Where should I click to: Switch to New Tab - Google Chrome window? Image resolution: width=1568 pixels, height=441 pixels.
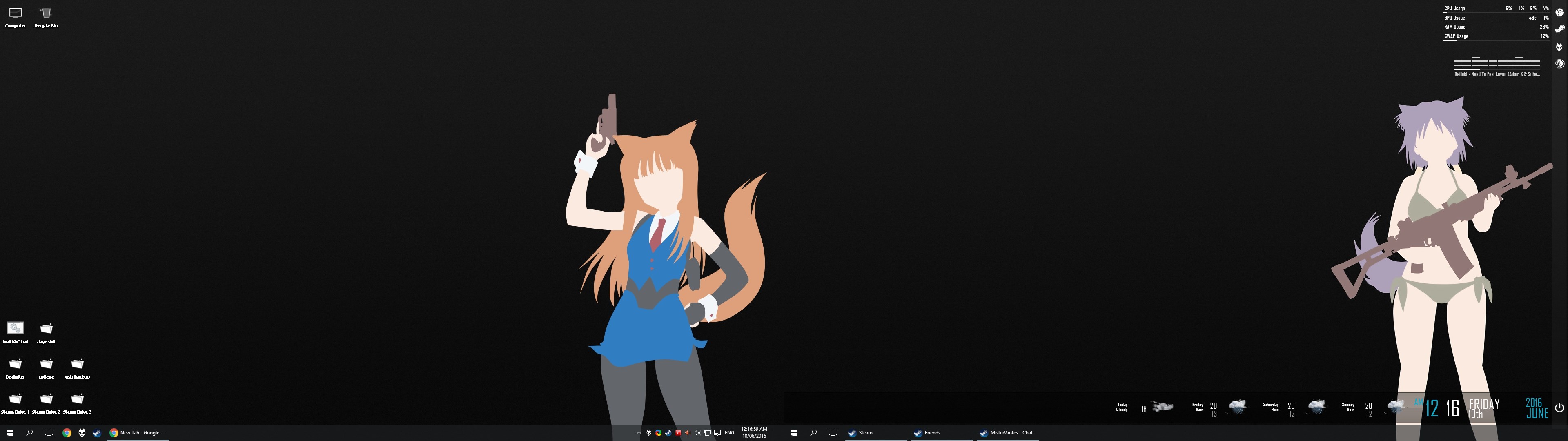click(x=137, y=433)
